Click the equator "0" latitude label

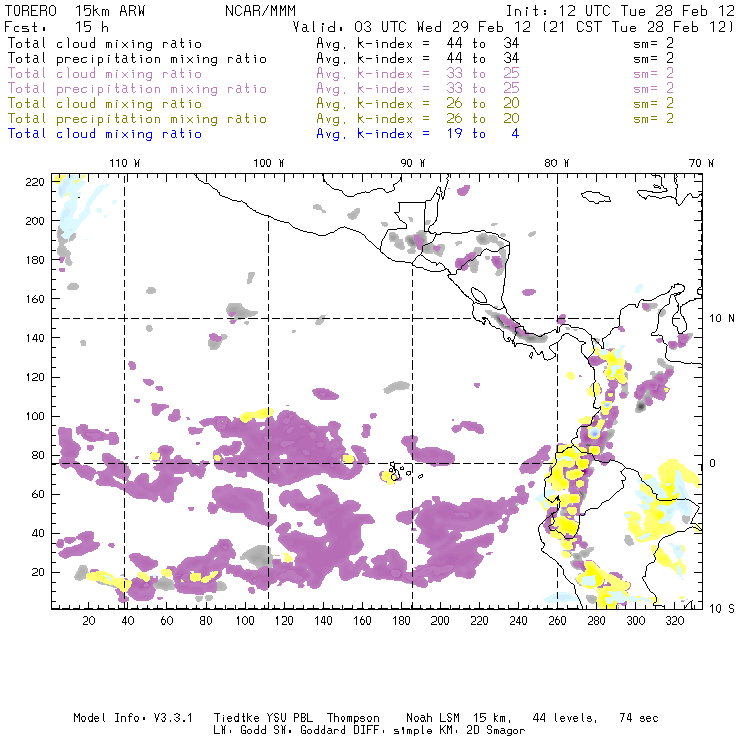(x=713, y=463)
